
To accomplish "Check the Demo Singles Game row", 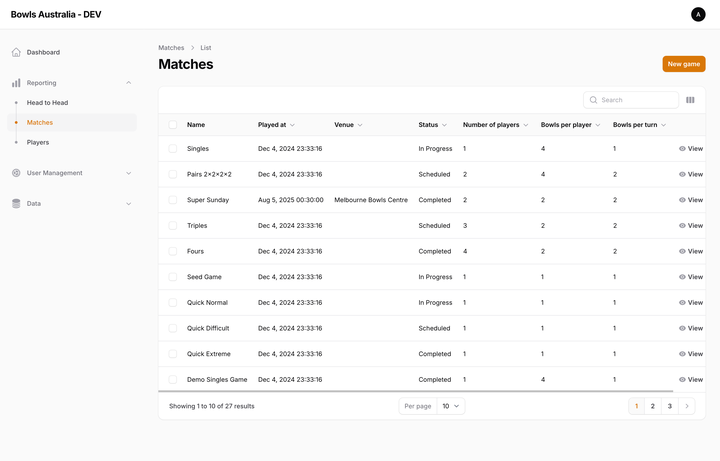I will [173, 380].
